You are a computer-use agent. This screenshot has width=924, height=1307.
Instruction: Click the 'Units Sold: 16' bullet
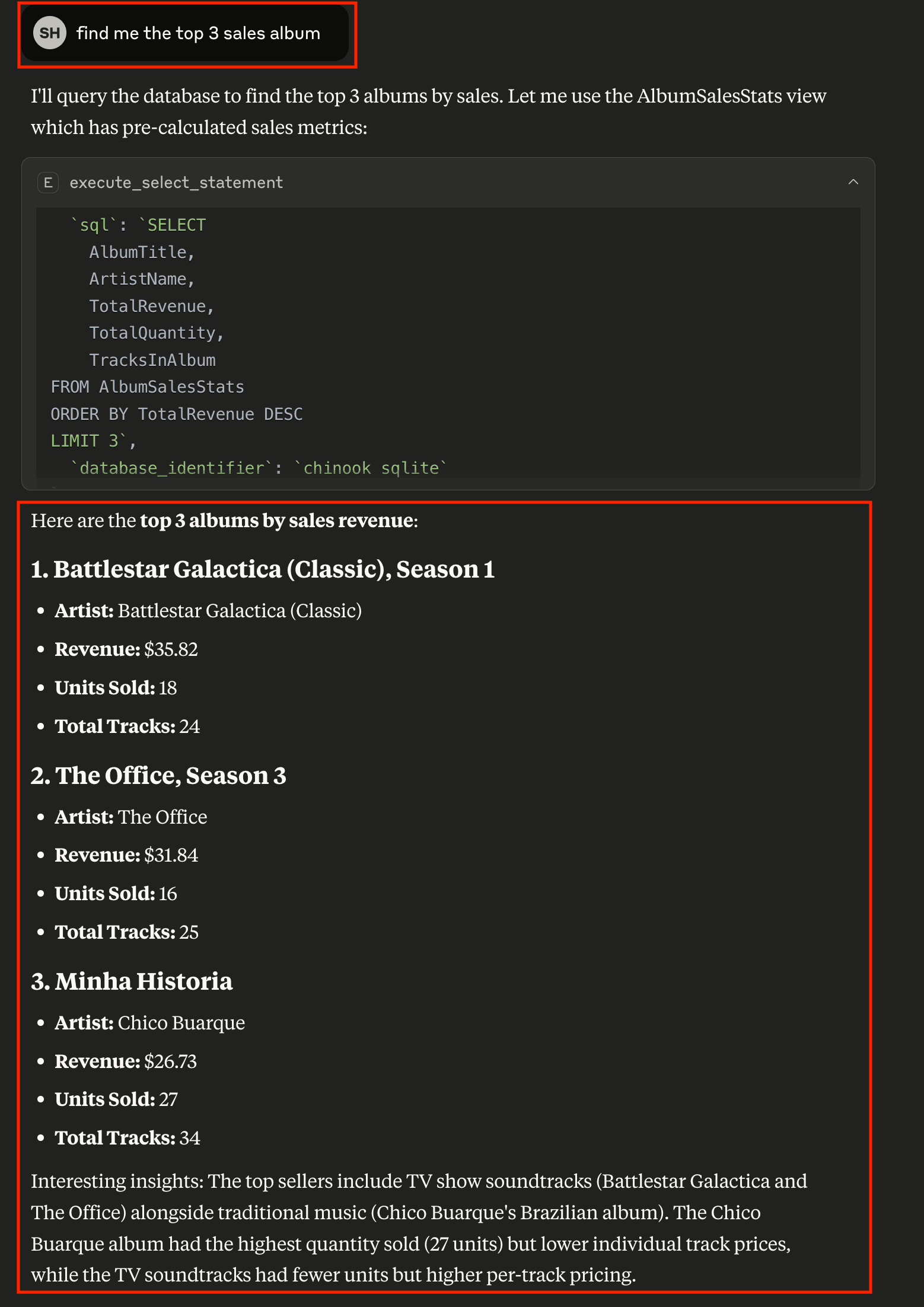(116, 894)
